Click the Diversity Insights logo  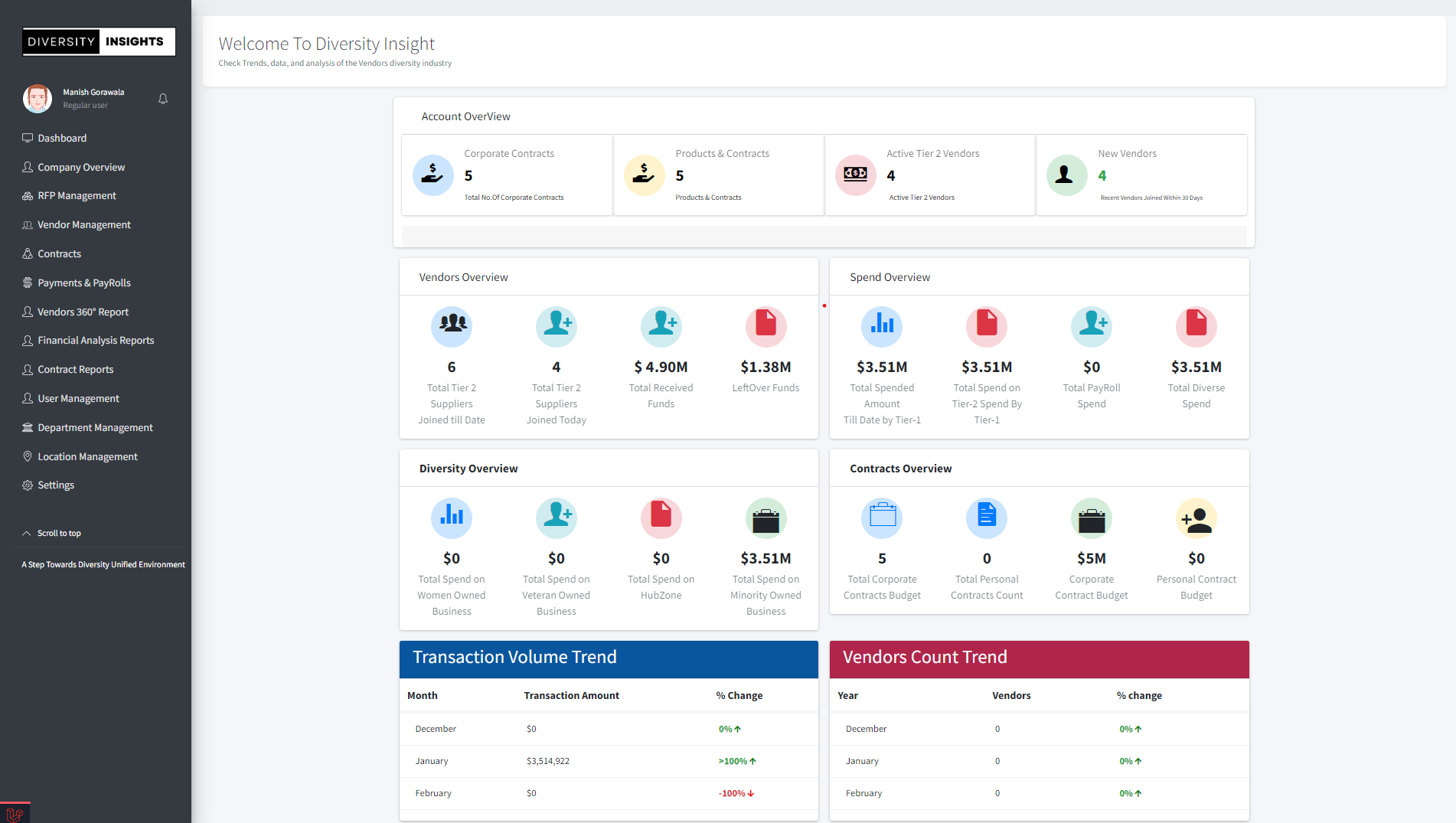click(99, 41)
